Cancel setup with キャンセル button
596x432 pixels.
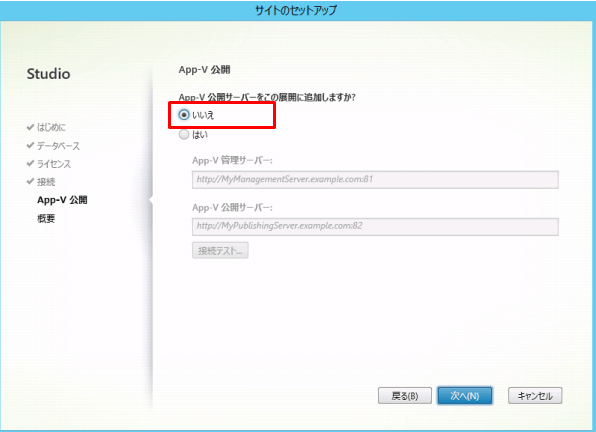click(535, 396)
